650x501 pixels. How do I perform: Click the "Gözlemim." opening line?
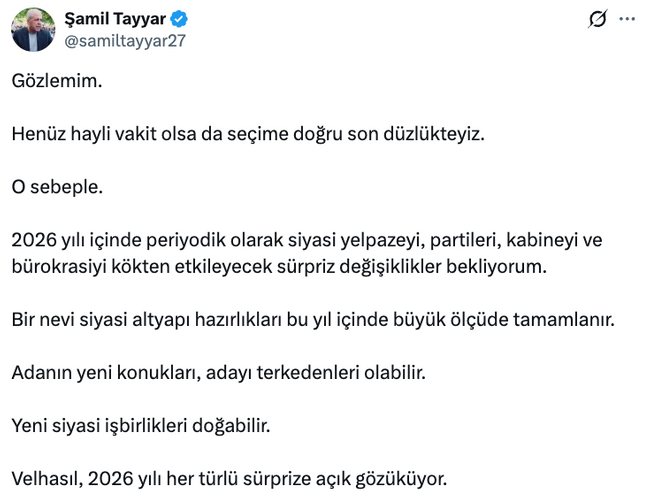(57, 82)
